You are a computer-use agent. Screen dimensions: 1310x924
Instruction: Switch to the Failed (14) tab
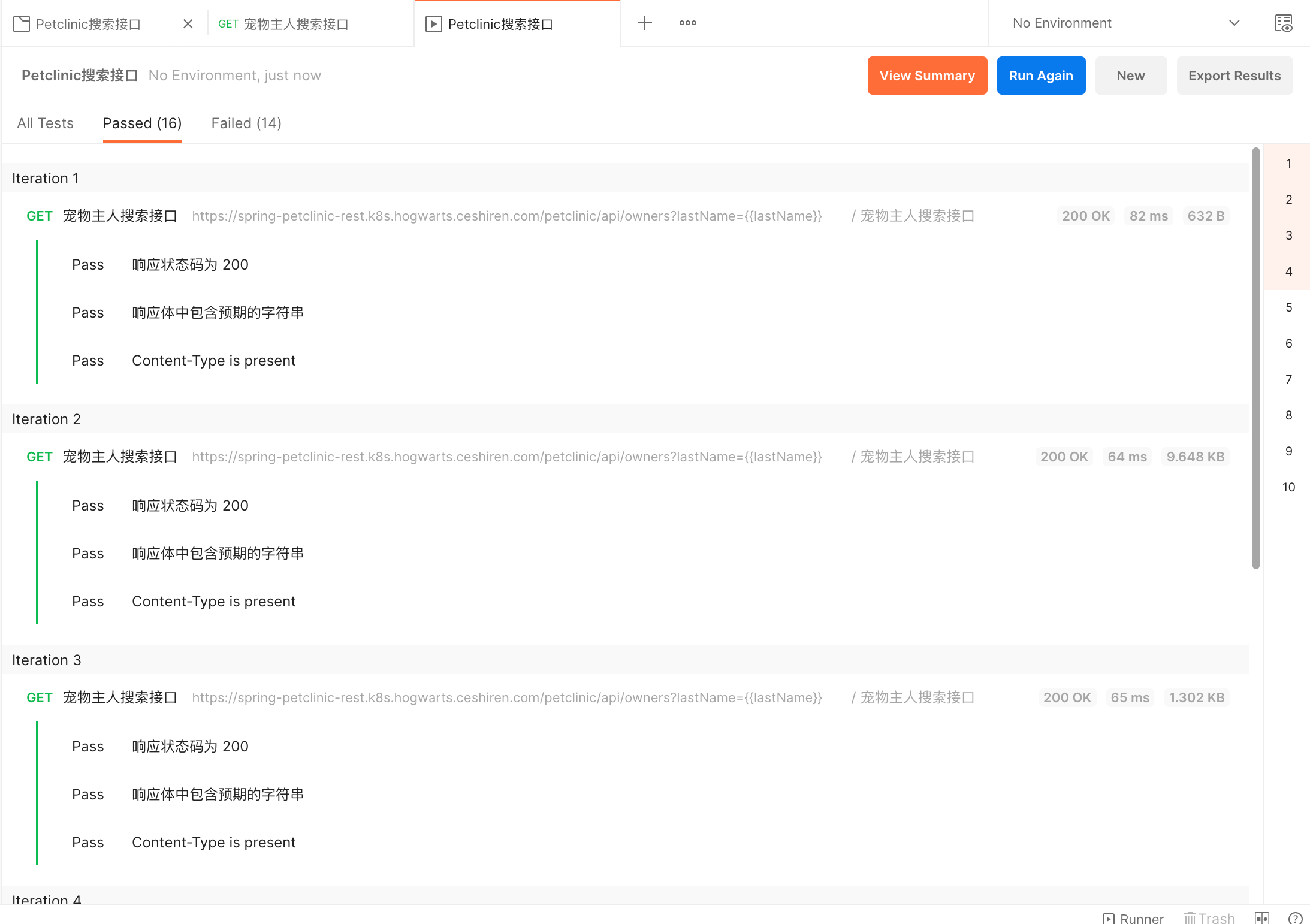246,123
